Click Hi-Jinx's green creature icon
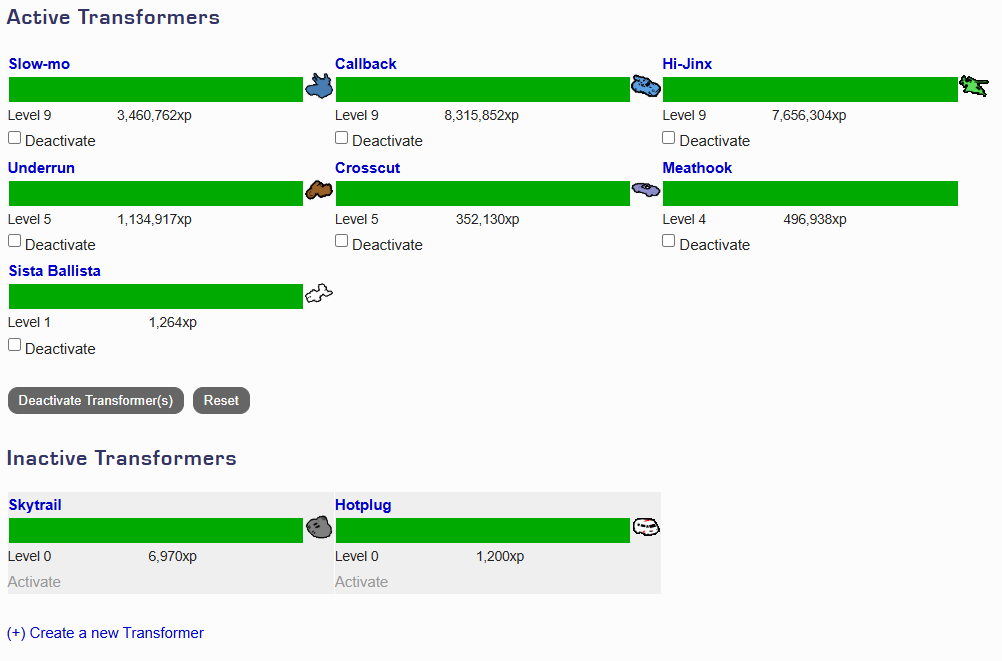The height and width of the screenshot is (661, 1002). pyautogui.click(x=973, y=86)
